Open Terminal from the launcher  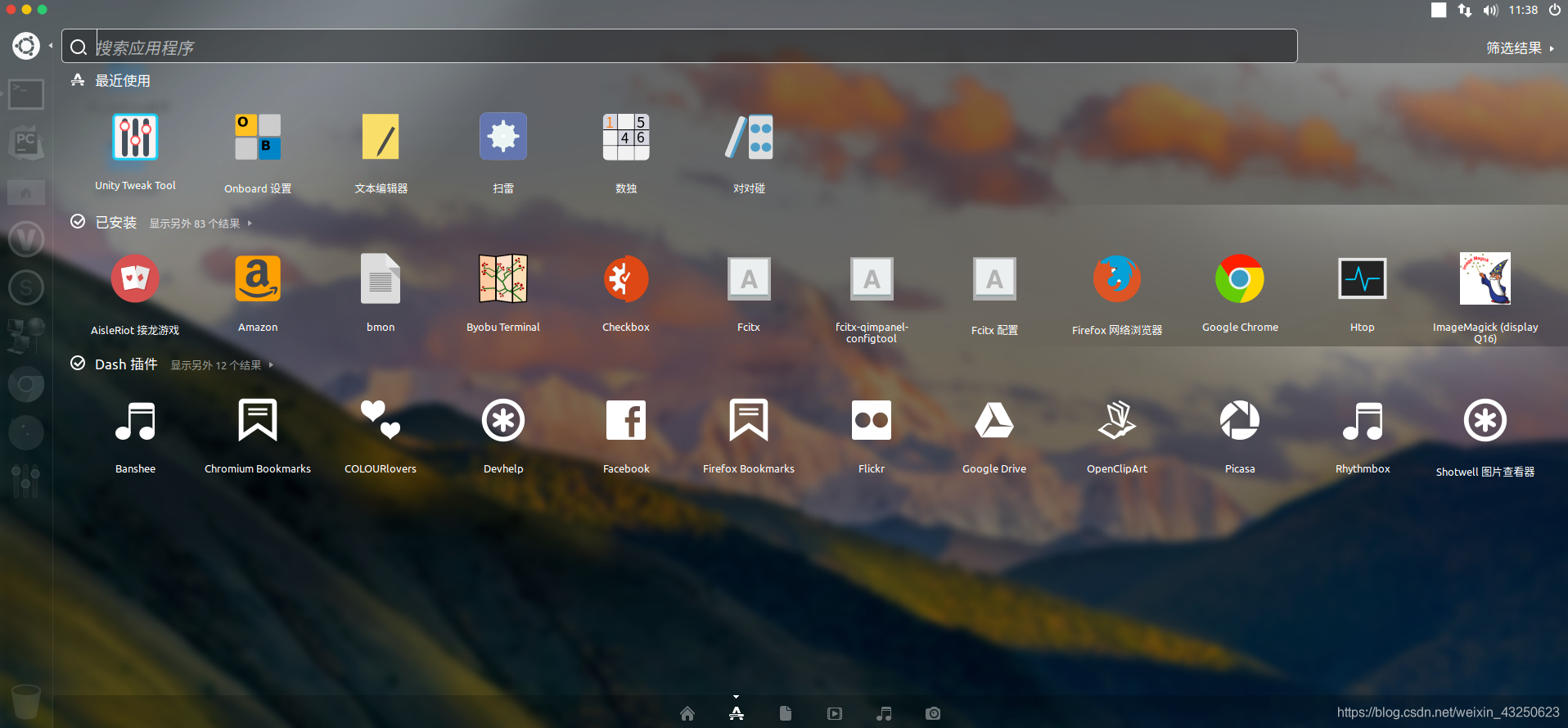tap(26, 94)
